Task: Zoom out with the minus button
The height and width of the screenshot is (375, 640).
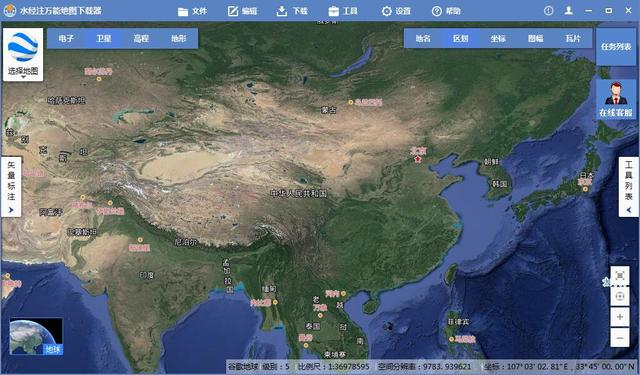Action: tap(620, 338)
